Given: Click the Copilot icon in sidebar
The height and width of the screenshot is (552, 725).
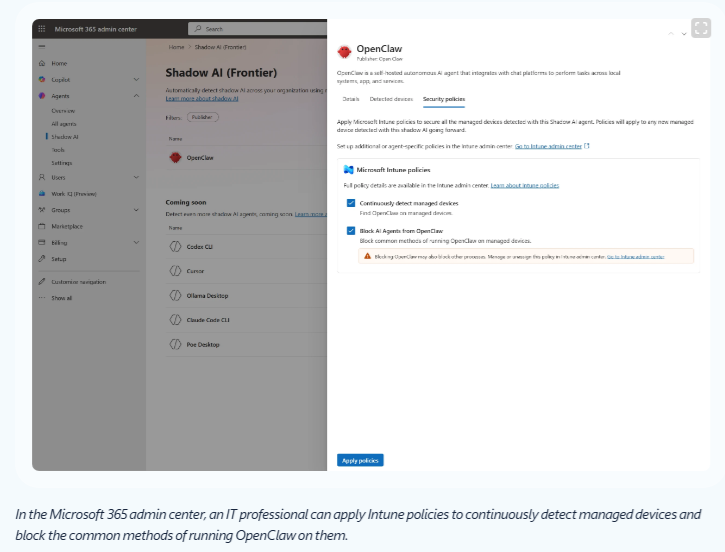Looking at the screenshot, I should click(x=42, y=80).
